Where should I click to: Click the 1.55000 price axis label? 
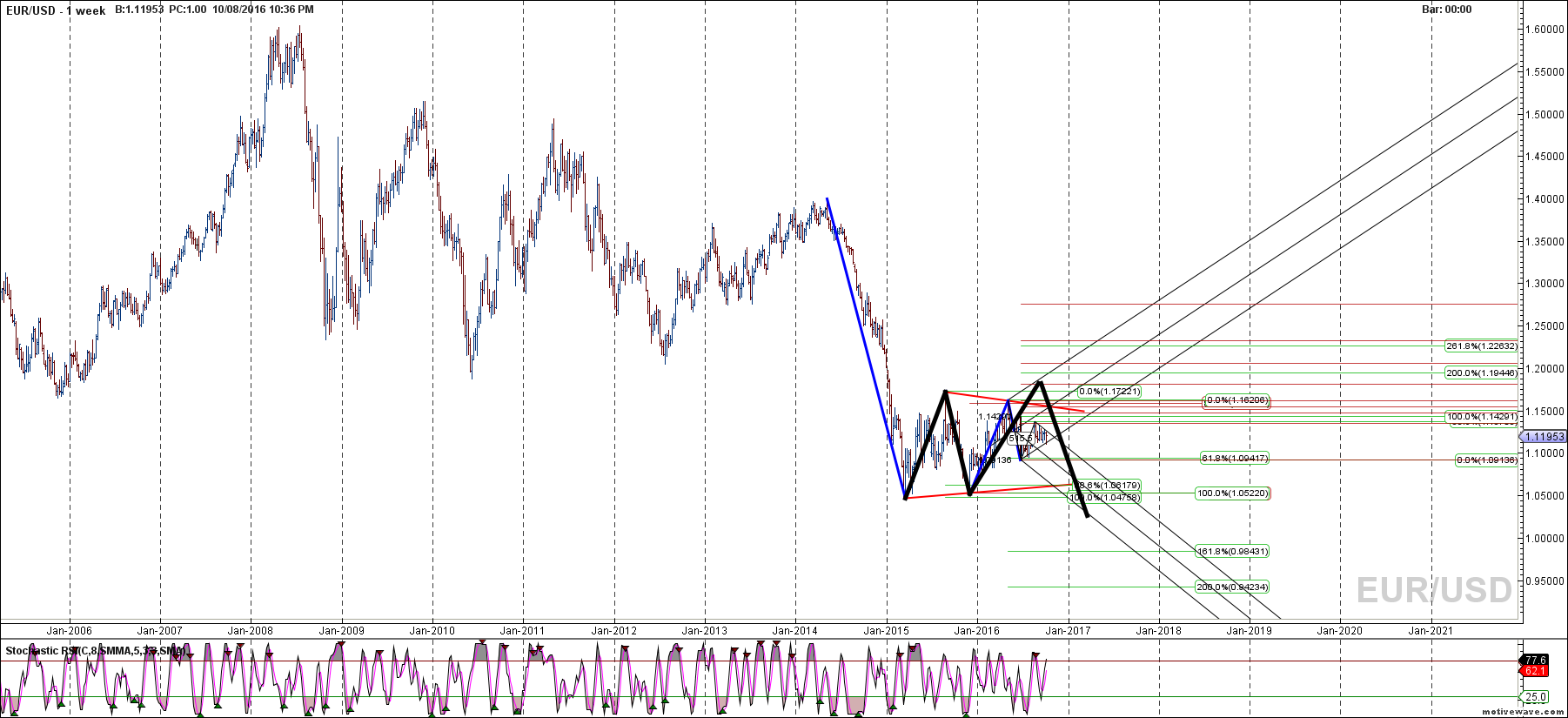point(1546,72)
